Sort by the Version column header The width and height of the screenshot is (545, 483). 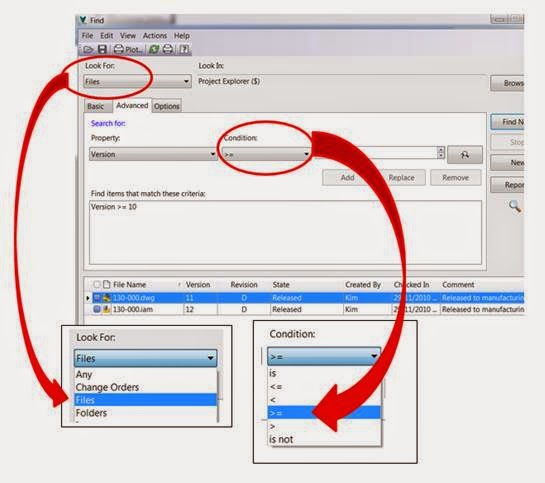pyautogui.click(x=198, y=285)
